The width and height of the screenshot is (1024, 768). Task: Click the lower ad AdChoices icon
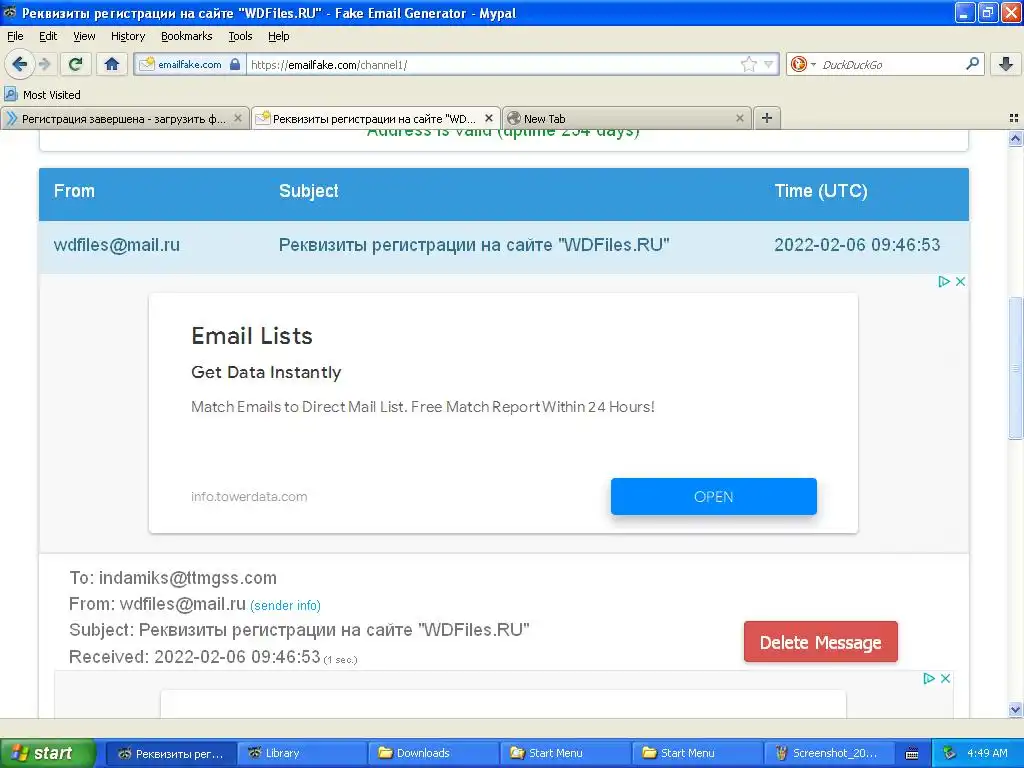click(x=929, y=679)
